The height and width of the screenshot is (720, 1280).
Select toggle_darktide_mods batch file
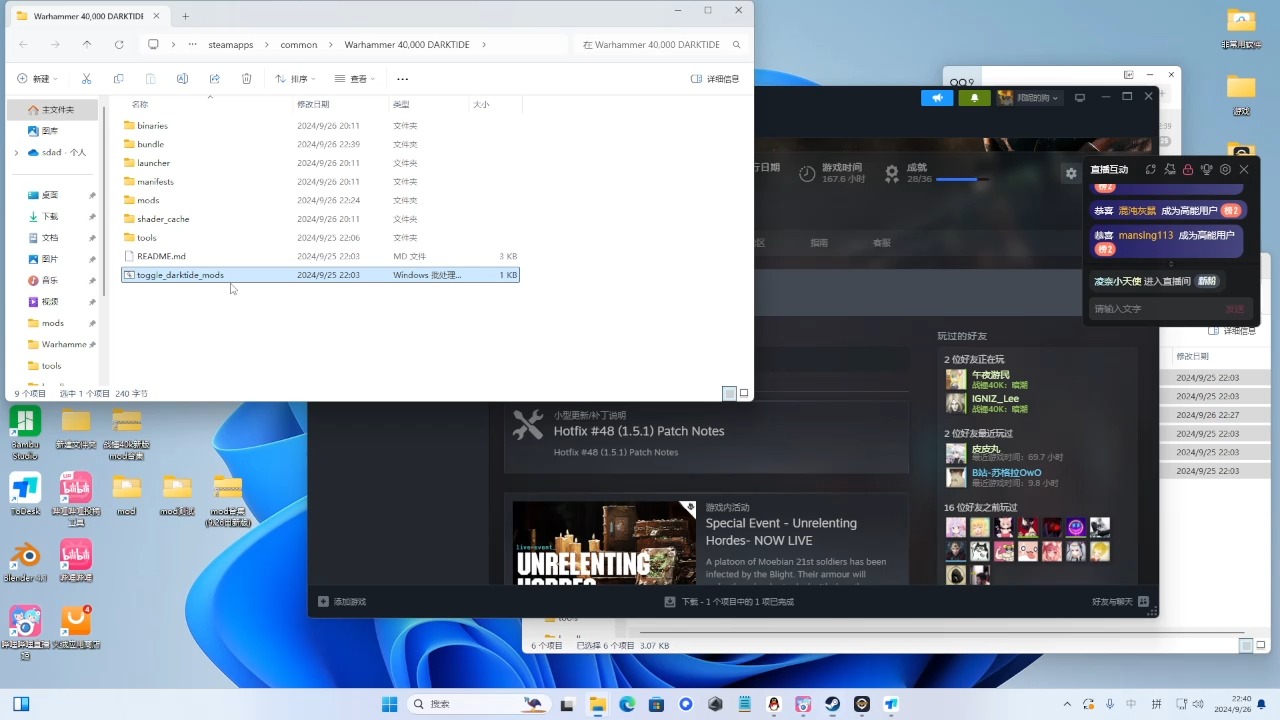[x=320, y=275]
